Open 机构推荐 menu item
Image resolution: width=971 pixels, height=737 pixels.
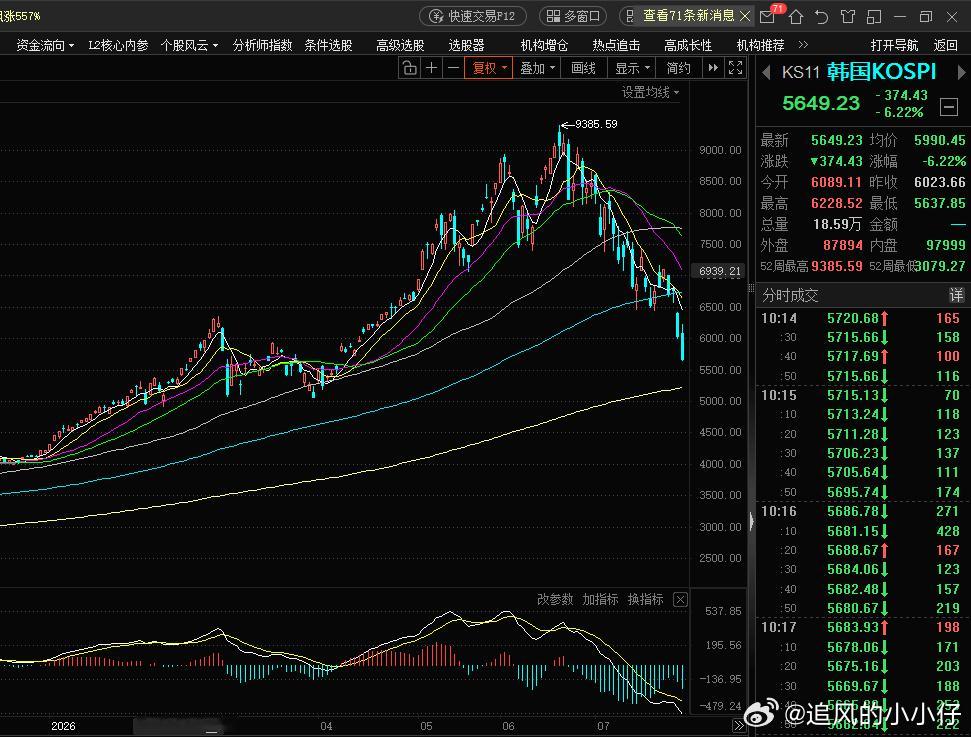(x=760, y=45)
